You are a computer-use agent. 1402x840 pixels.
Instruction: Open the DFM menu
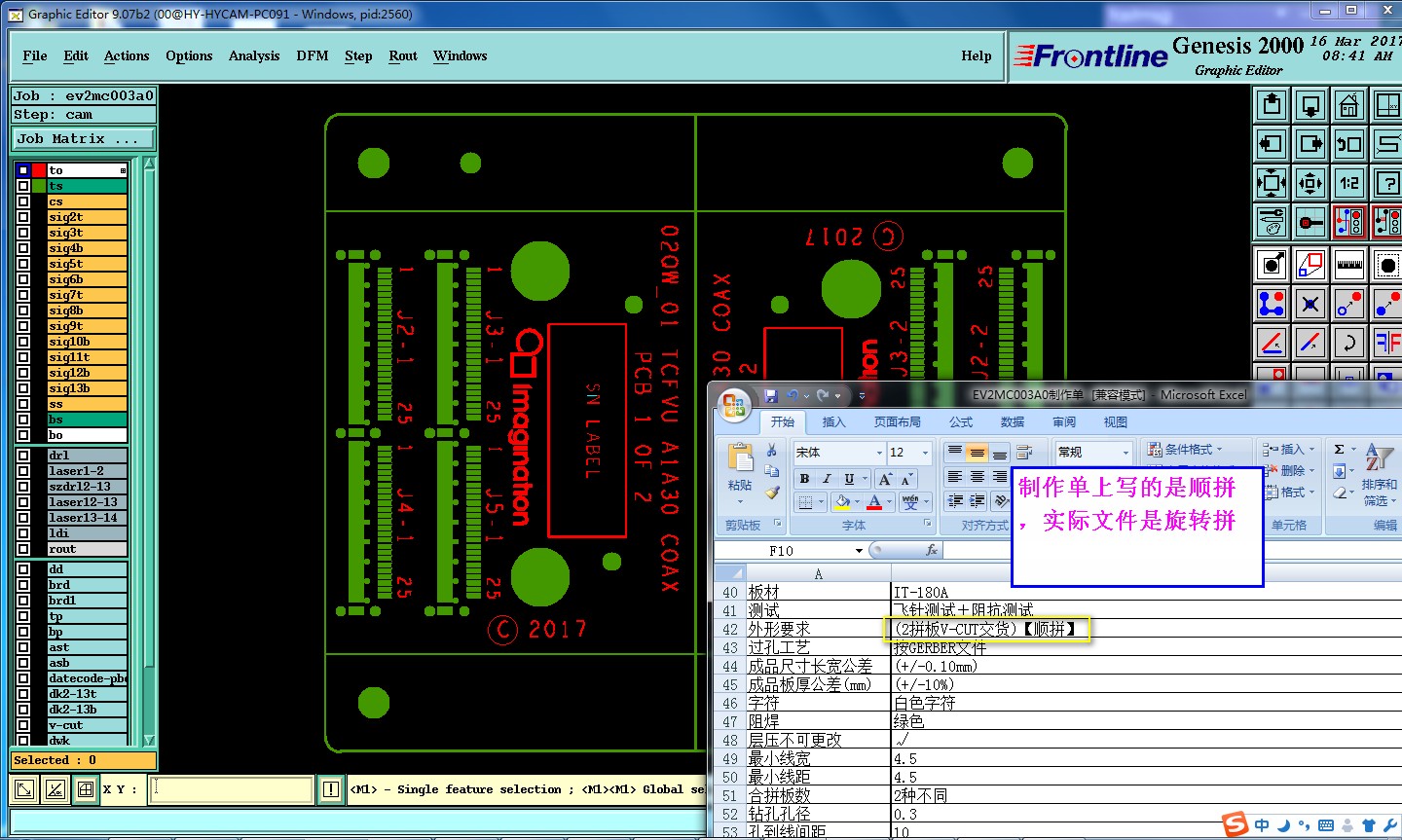tap(313, 56)
